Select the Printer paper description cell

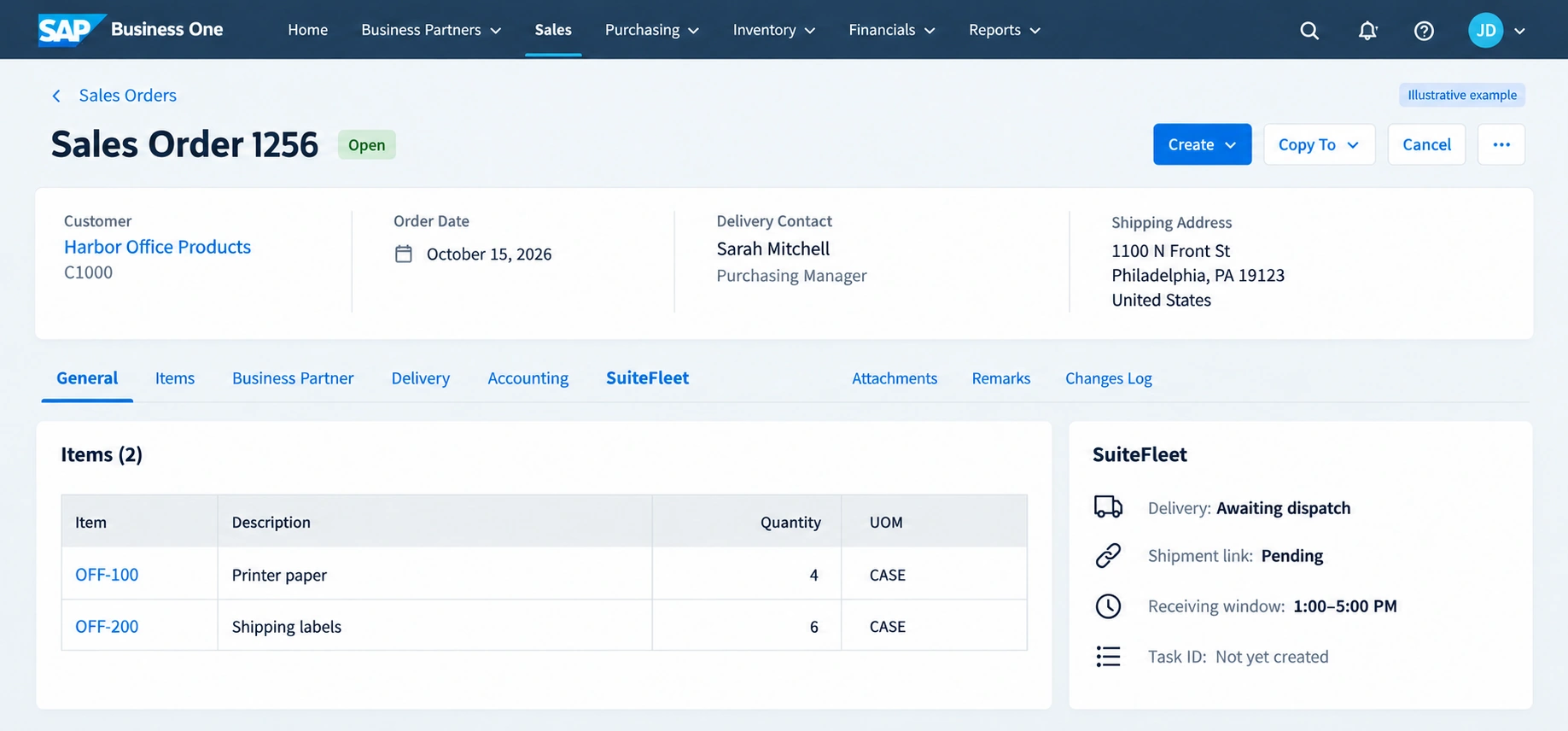pos(434,574)
